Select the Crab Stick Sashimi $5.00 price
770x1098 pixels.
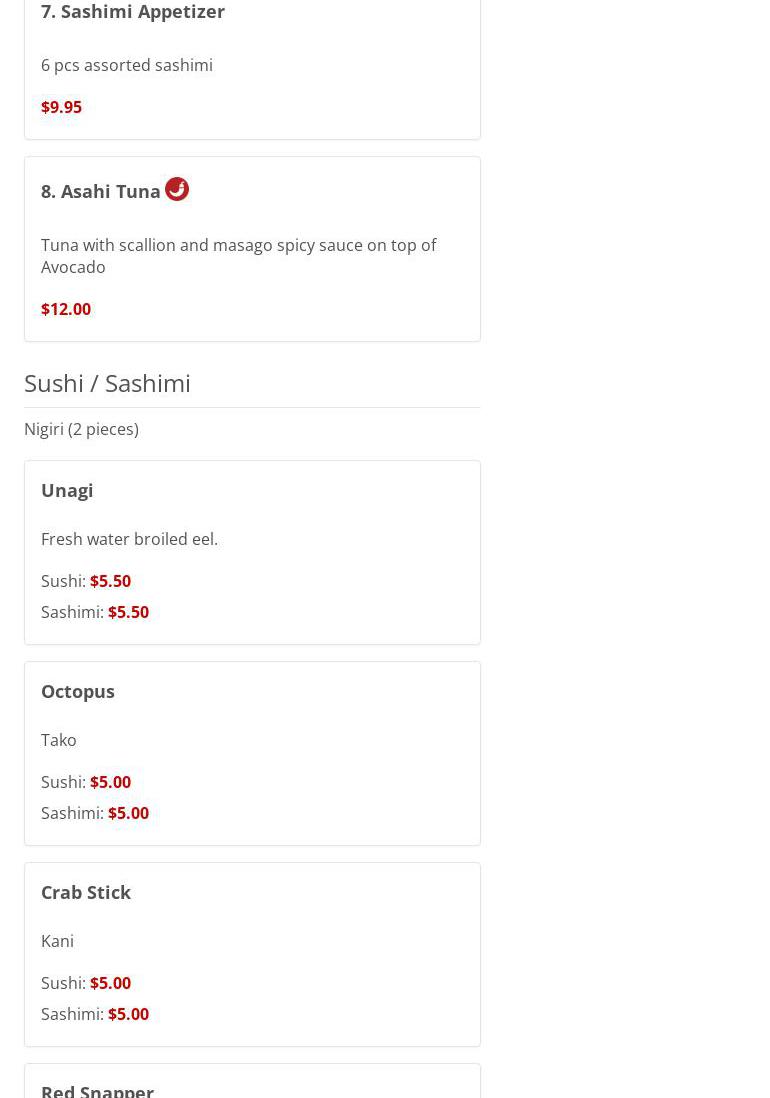pyautogui.click(x=128, y=1014)
